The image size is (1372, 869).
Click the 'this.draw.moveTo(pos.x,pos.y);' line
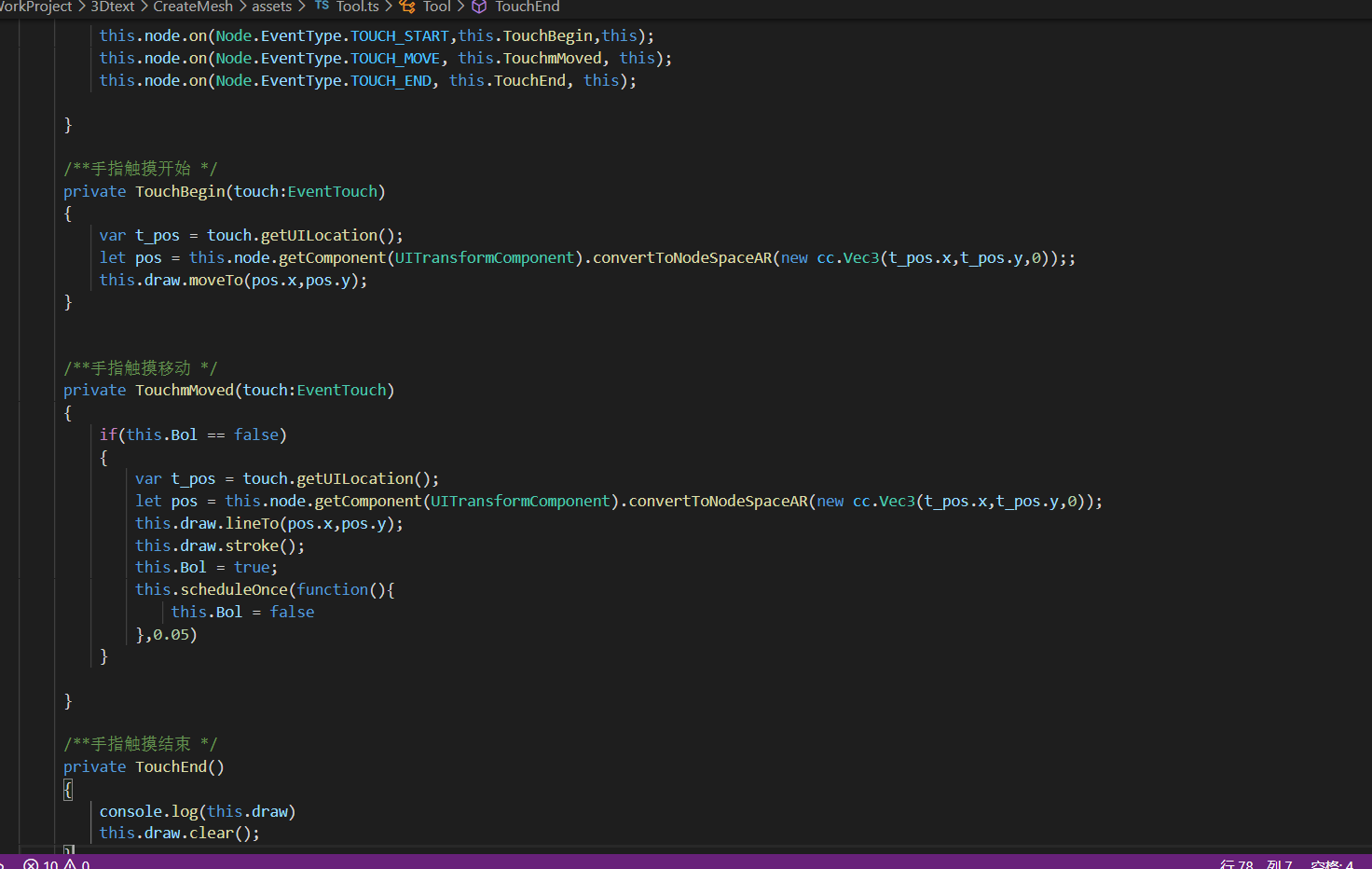coord(233,280)
